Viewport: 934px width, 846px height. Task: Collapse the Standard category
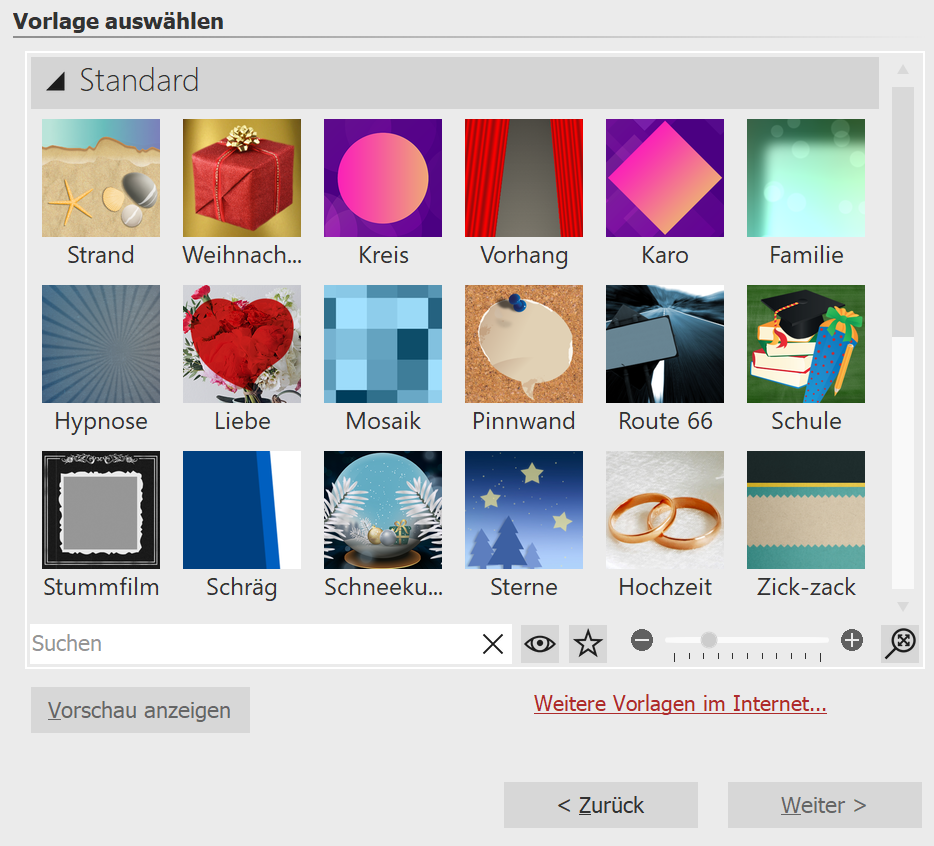pos(56,81)
